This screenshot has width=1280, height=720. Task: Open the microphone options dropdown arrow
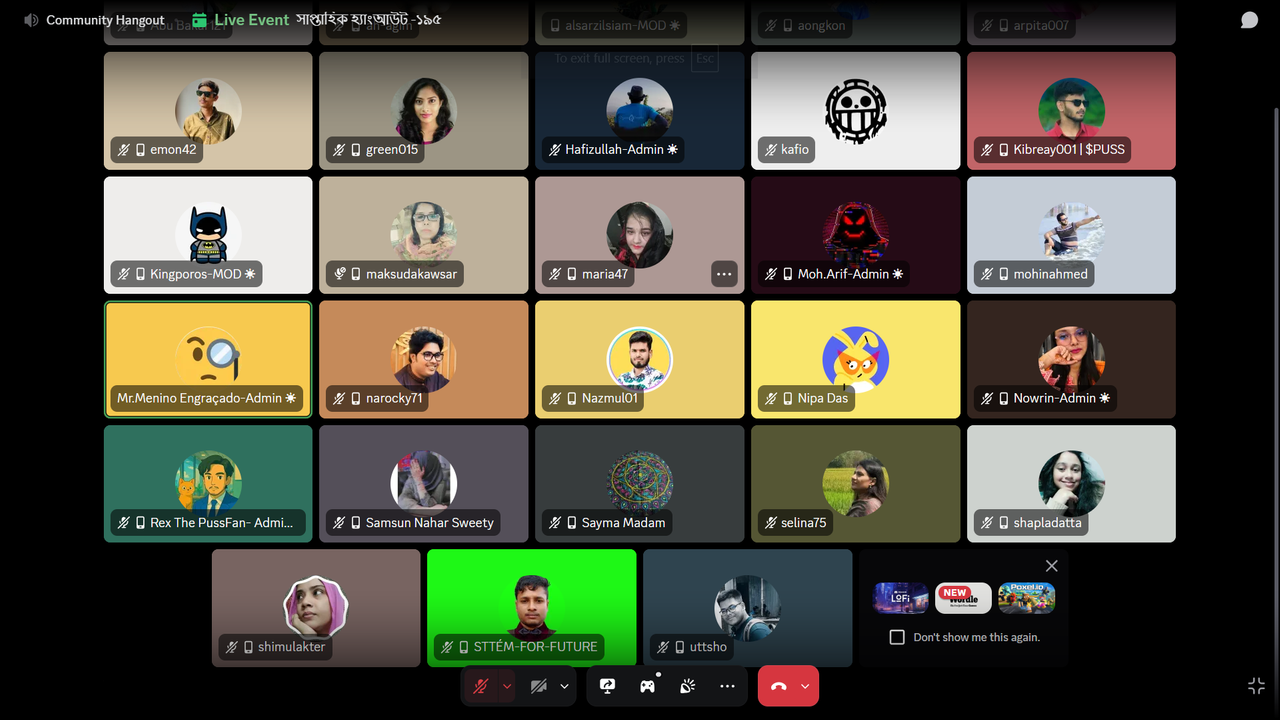coord(507,686)
